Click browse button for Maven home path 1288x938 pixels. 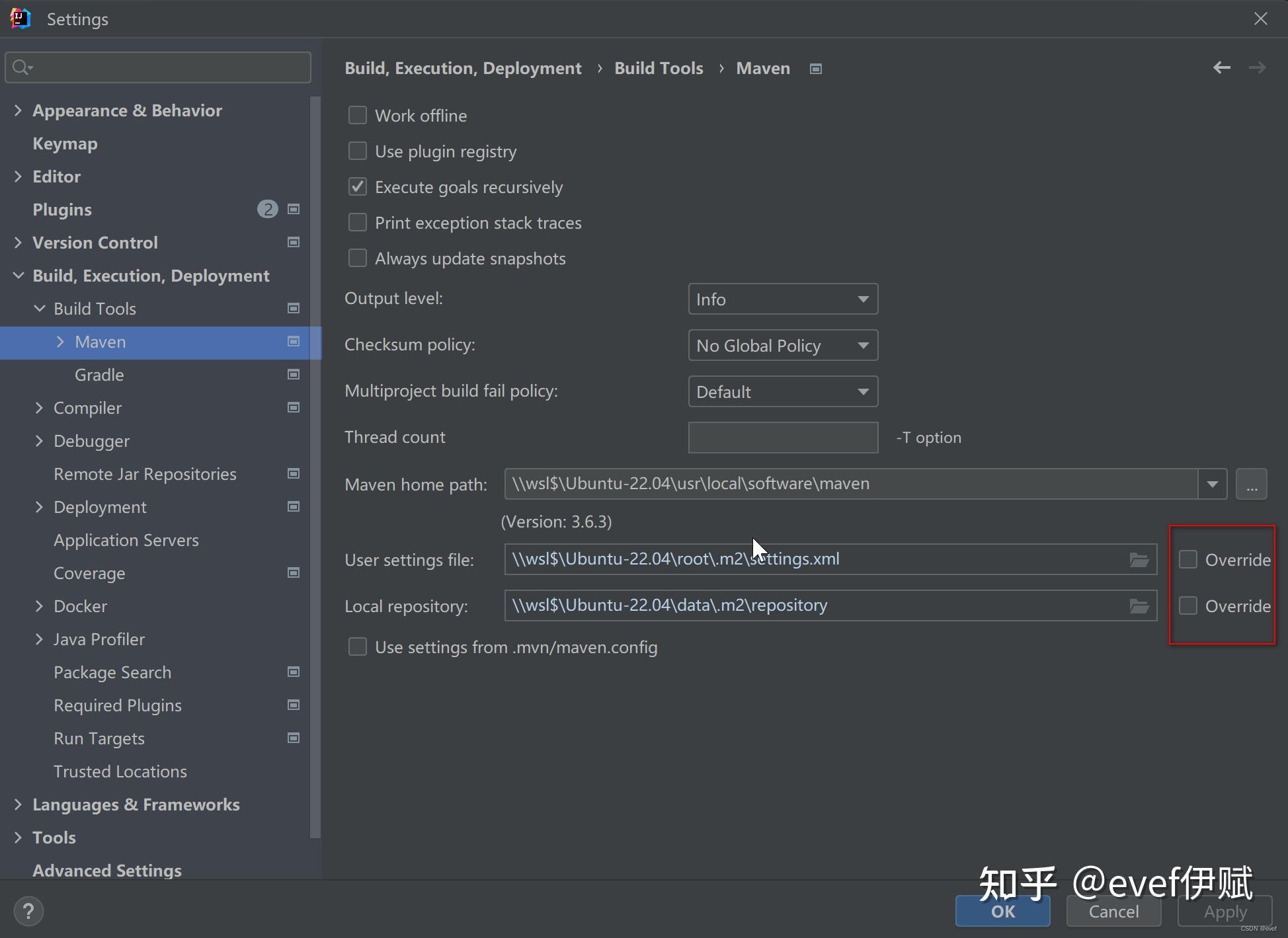point(1251,485)
